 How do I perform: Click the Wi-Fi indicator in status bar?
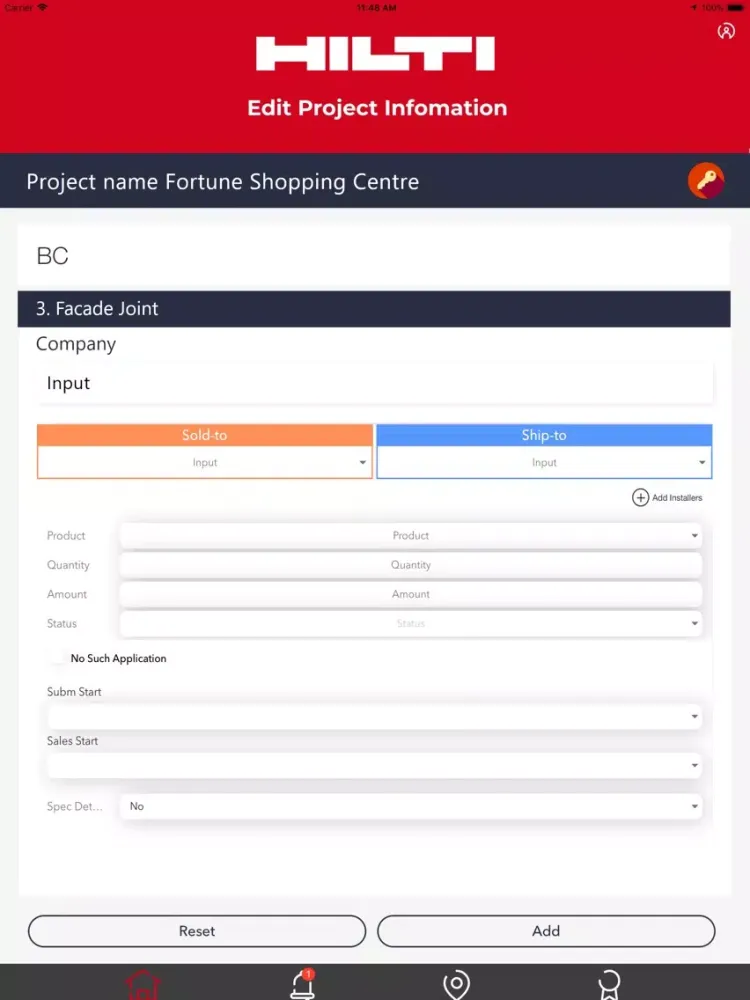coord(42,7)
